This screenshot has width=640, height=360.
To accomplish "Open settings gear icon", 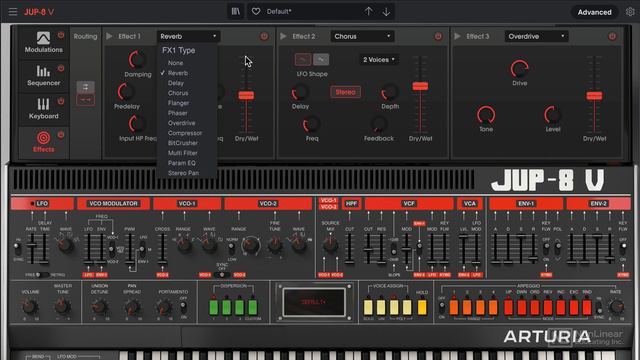I will 630,12.
